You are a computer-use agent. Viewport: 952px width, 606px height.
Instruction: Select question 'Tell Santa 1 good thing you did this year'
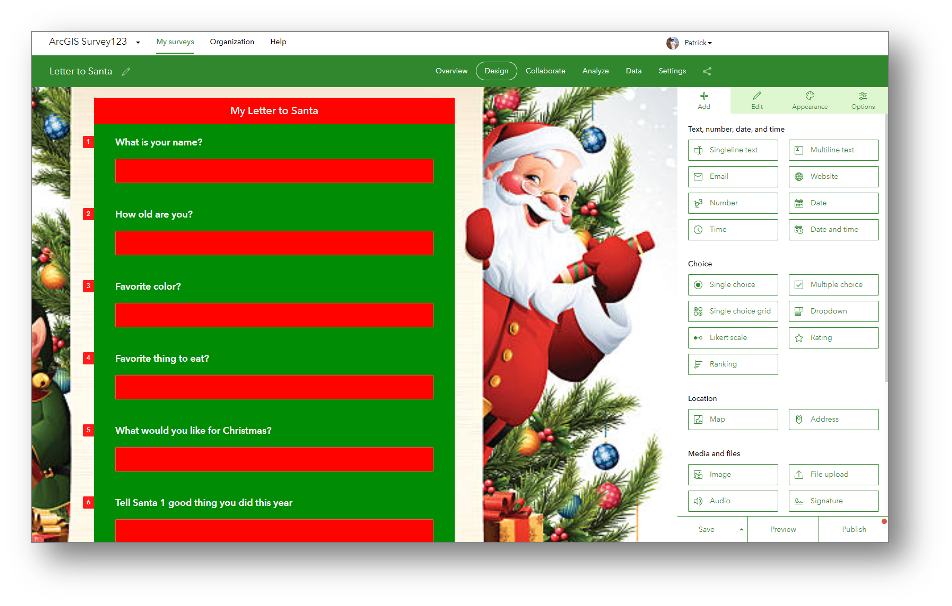click(203, 503)
